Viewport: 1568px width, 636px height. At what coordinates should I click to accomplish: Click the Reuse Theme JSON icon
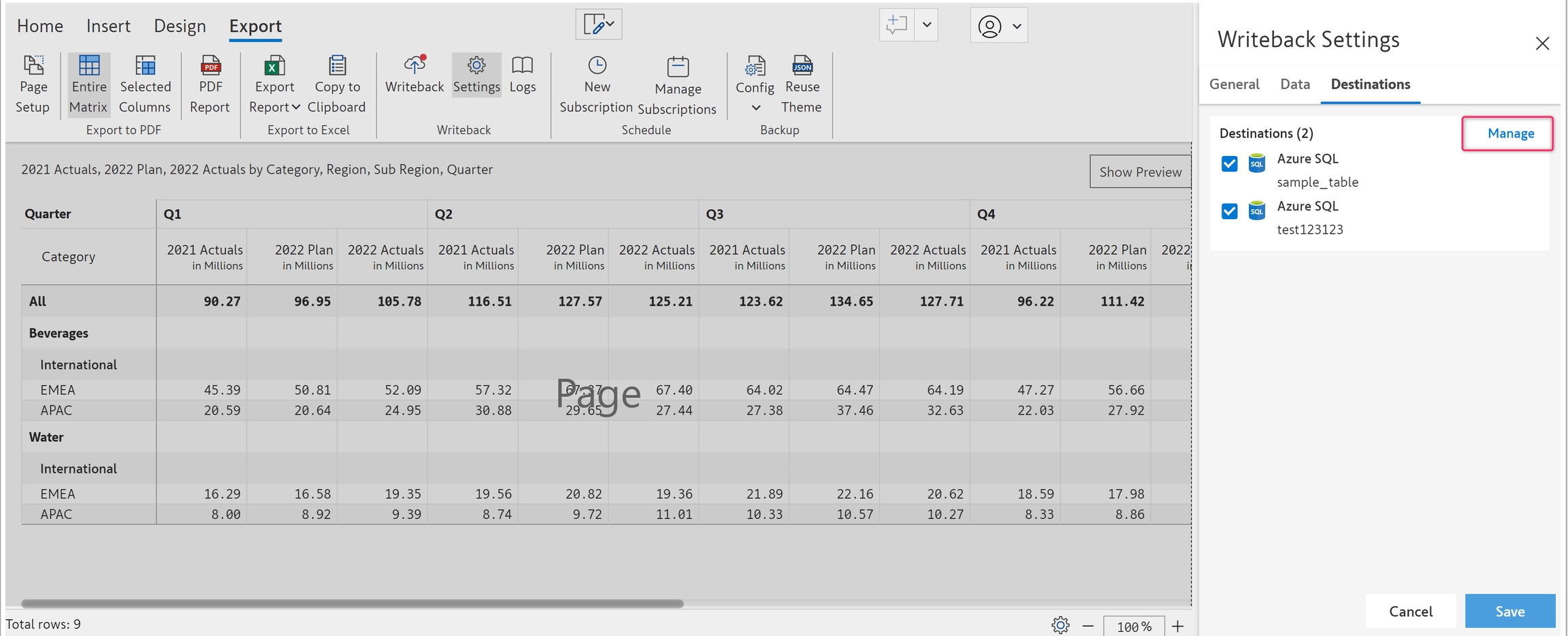point(802,66)
